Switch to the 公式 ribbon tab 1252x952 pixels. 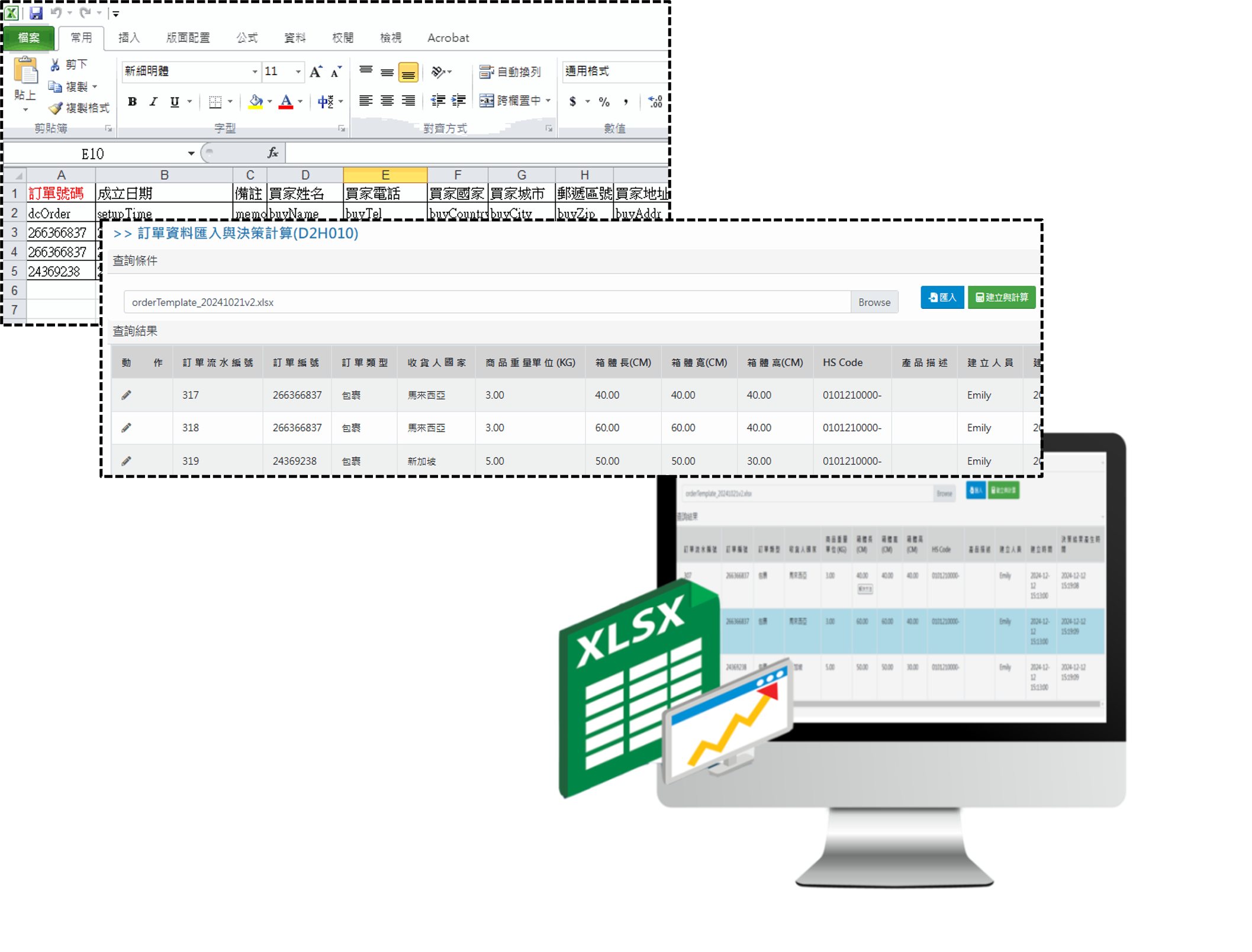247,38
